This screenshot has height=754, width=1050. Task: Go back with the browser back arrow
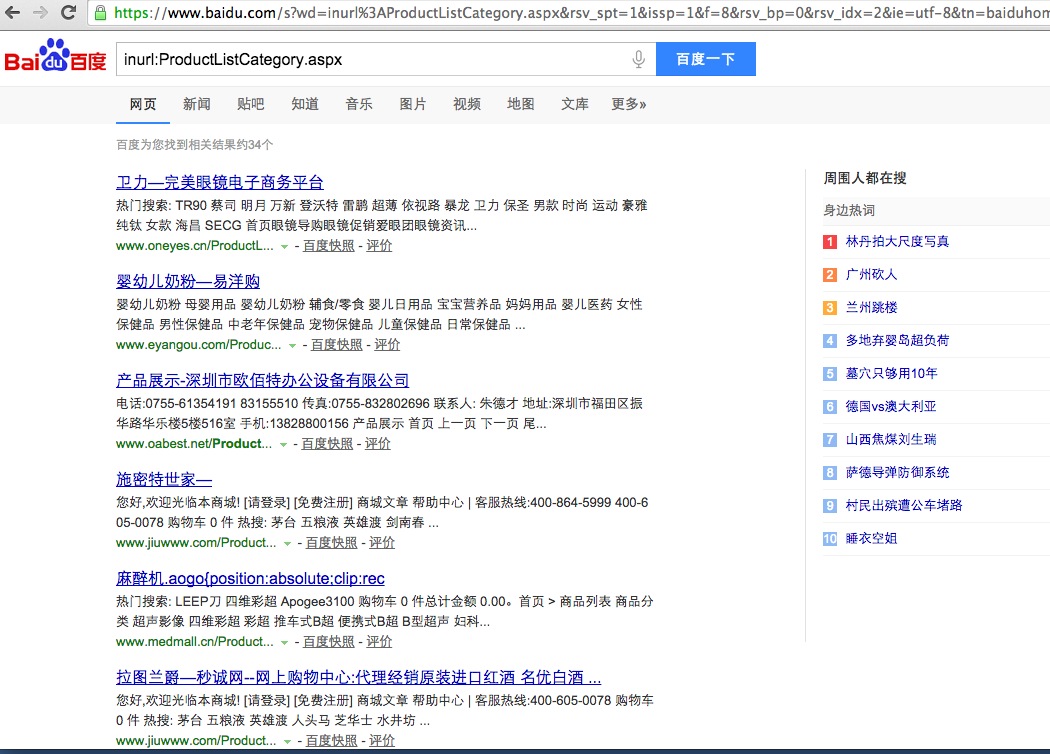coord(13,12)
